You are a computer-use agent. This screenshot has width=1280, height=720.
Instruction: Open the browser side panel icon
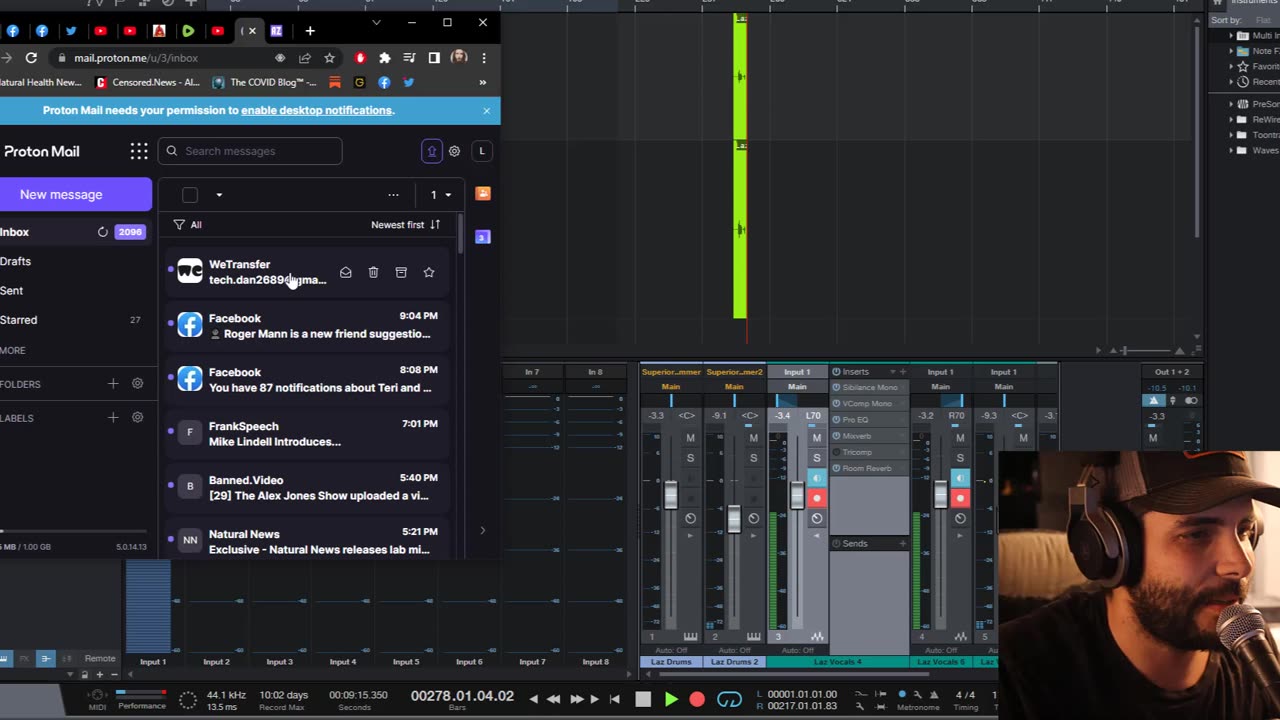[434, 58]
